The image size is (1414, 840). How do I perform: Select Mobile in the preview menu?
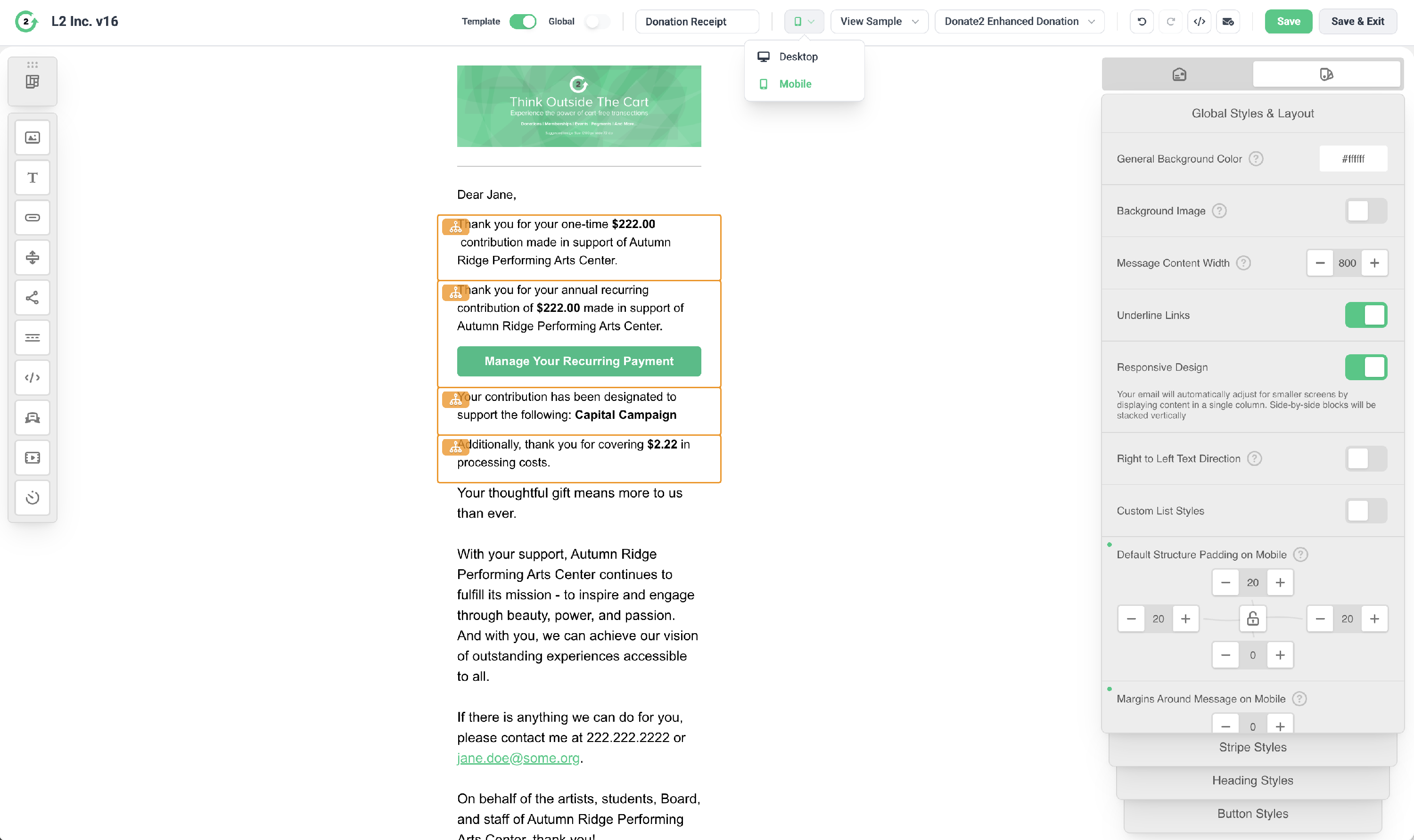[x=795, y=84]
